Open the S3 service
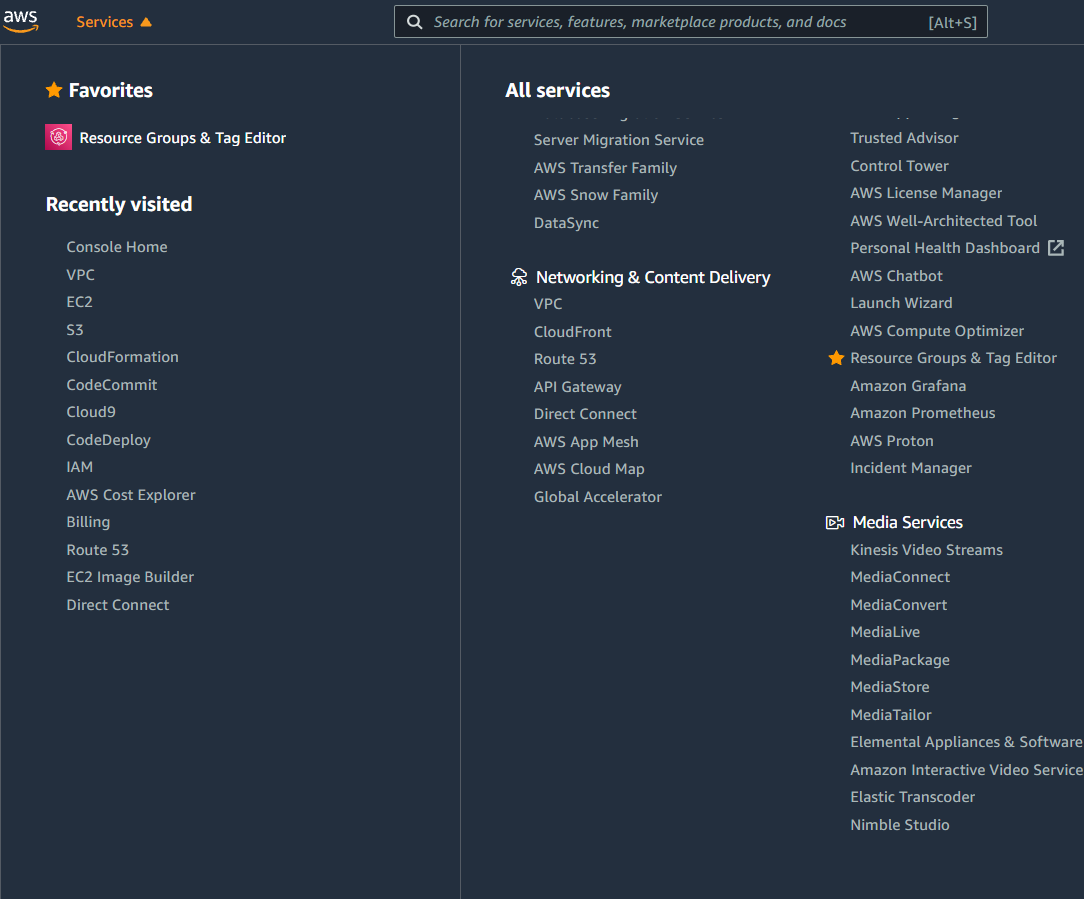Image resolution: width=1084 pixels, height=899 pixels. [x=74, y=329]
